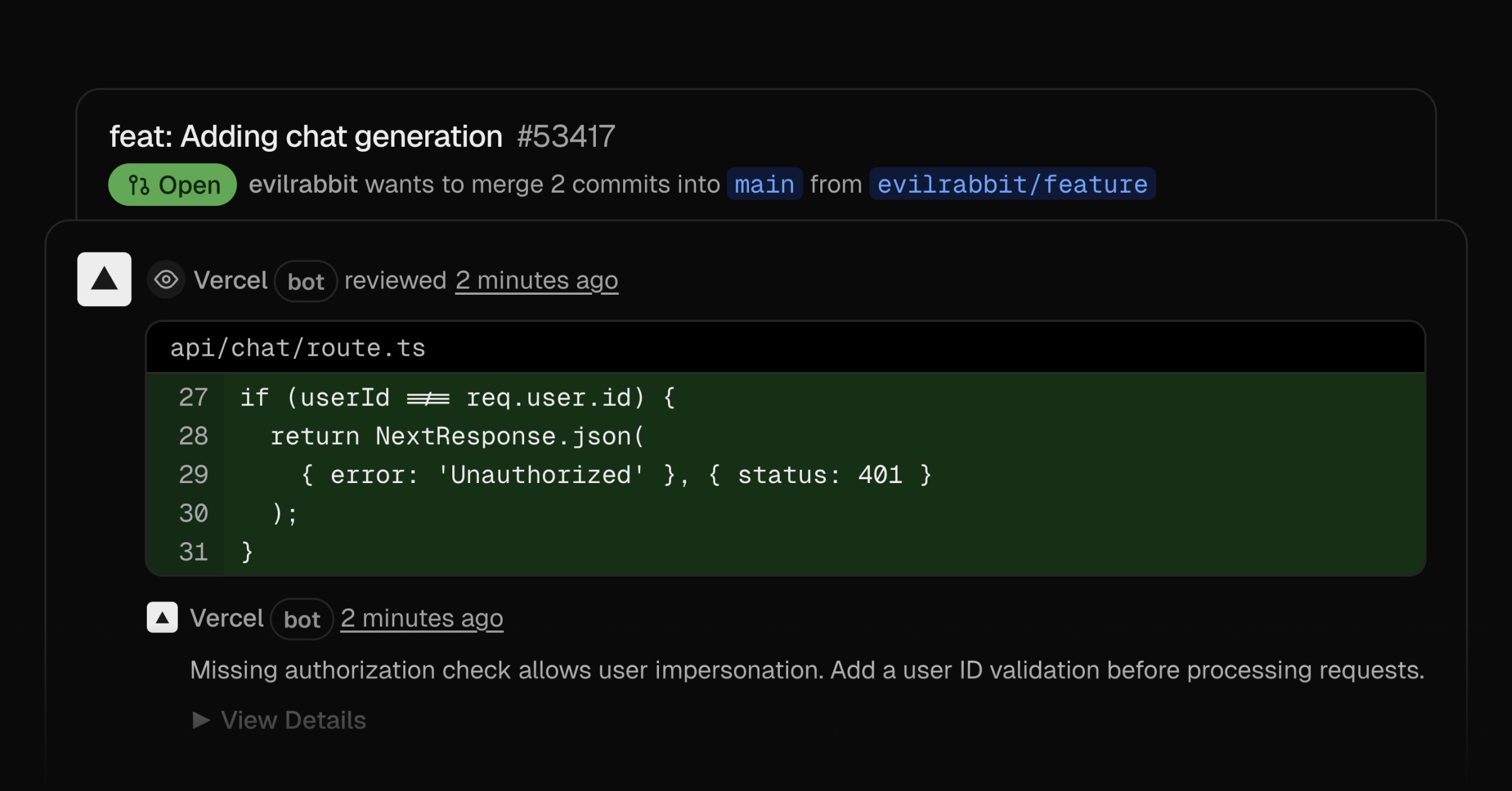Click the Vercel triangle avatar icon

[x=103, y=279]
